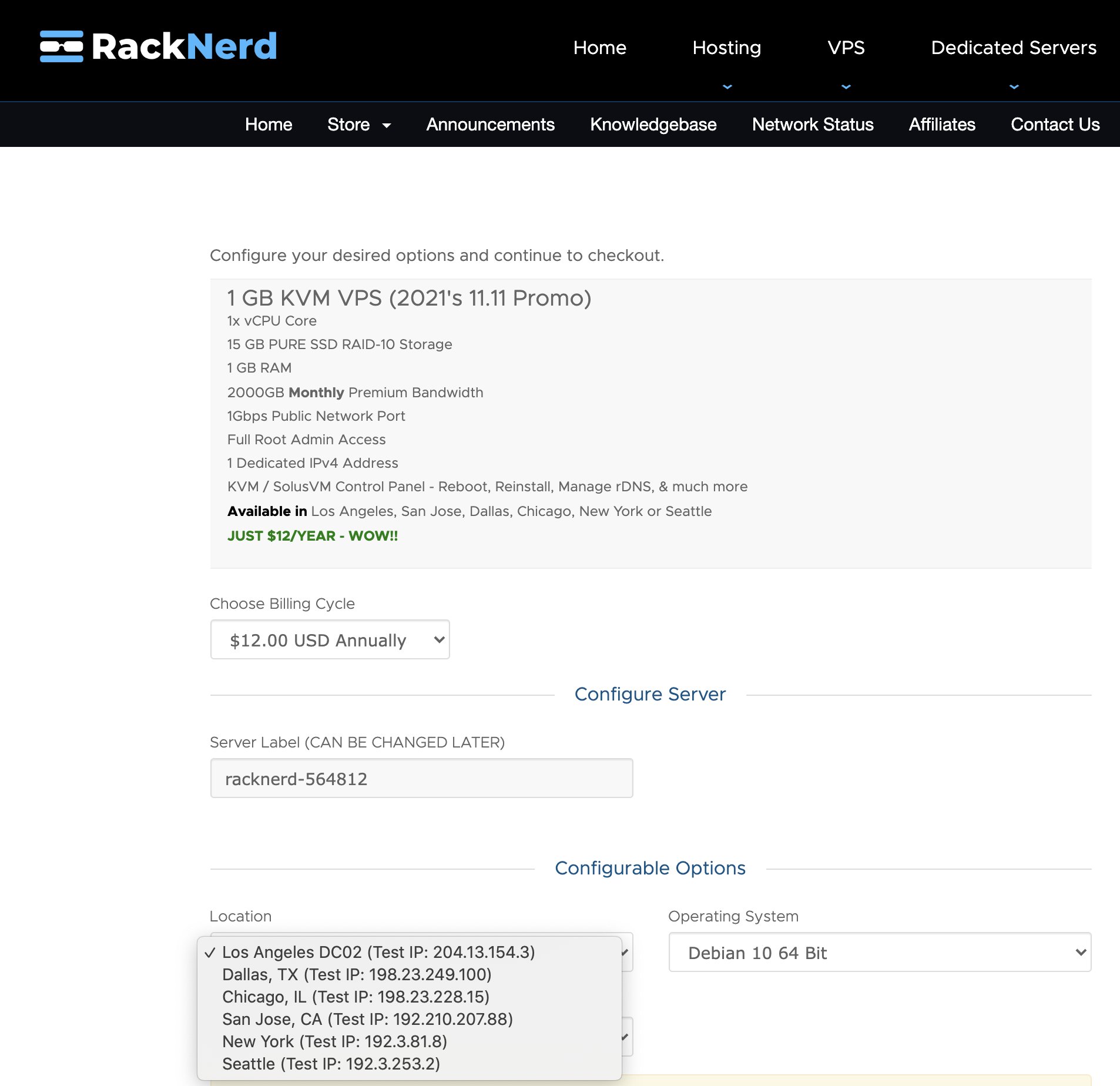Open Announcements page
This screenshot has width=1120, height=1086.
[x=490, y=125]
